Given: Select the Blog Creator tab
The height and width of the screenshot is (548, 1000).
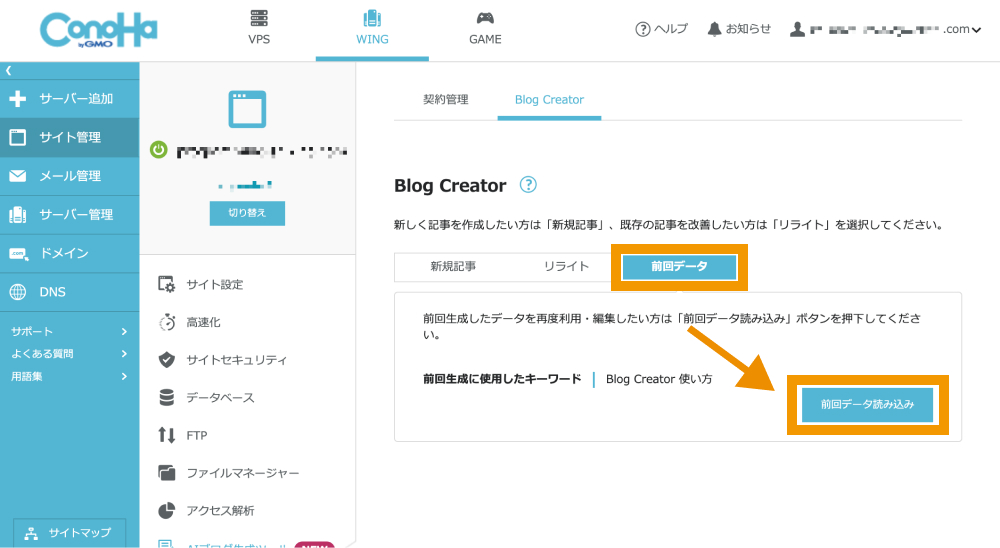Looking at the screenshot, I should coord(549,100).
